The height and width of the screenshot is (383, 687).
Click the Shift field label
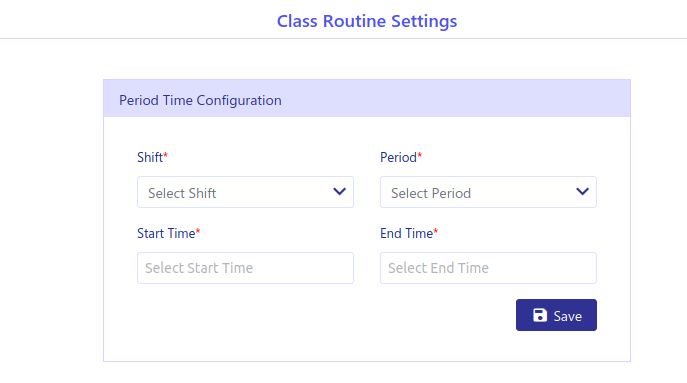pyautogui.click(x=150, y=157)
